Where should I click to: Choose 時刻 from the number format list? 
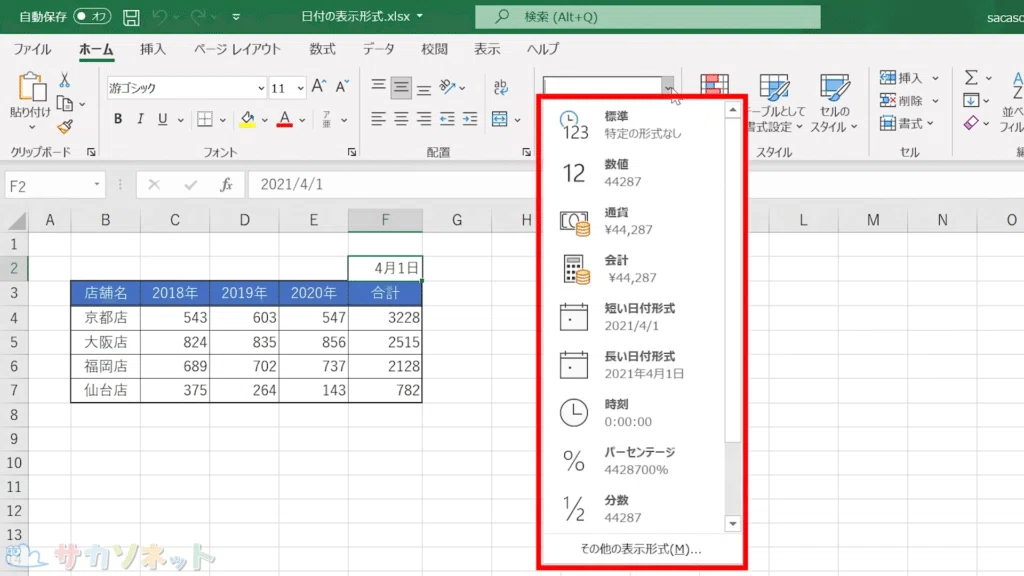pos(633,413)
